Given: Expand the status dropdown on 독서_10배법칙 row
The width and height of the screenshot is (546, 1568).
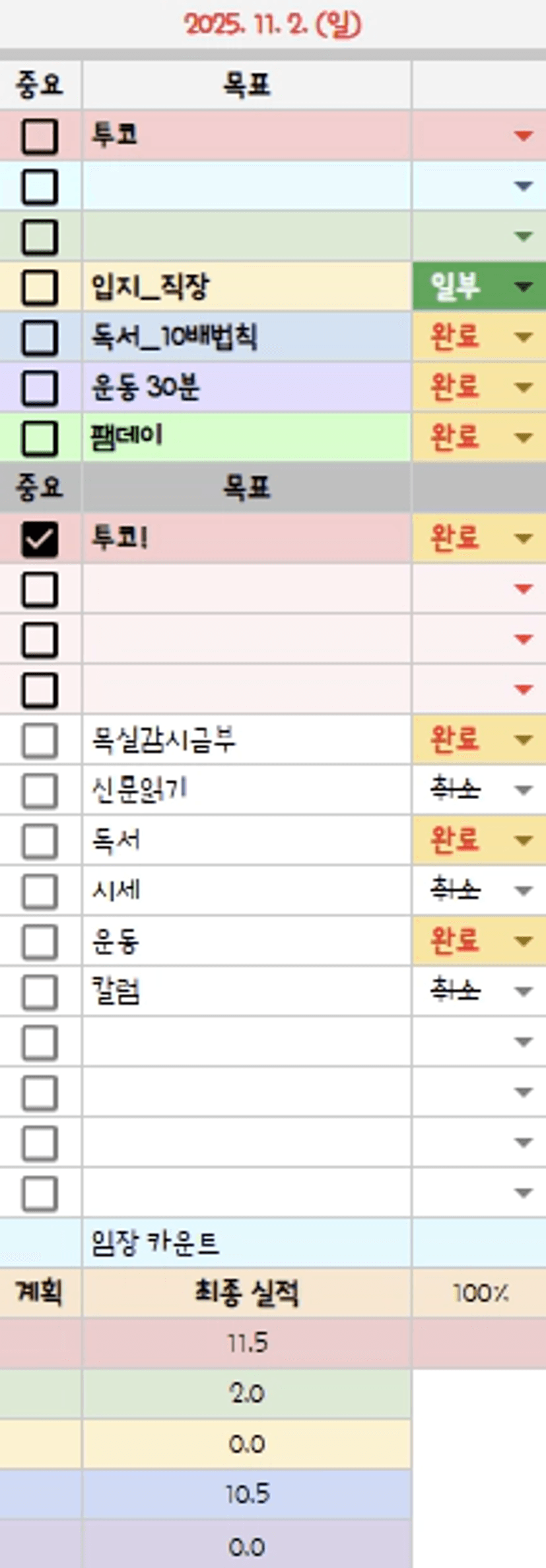Looking at the screenshot, I should coord(523,337).
